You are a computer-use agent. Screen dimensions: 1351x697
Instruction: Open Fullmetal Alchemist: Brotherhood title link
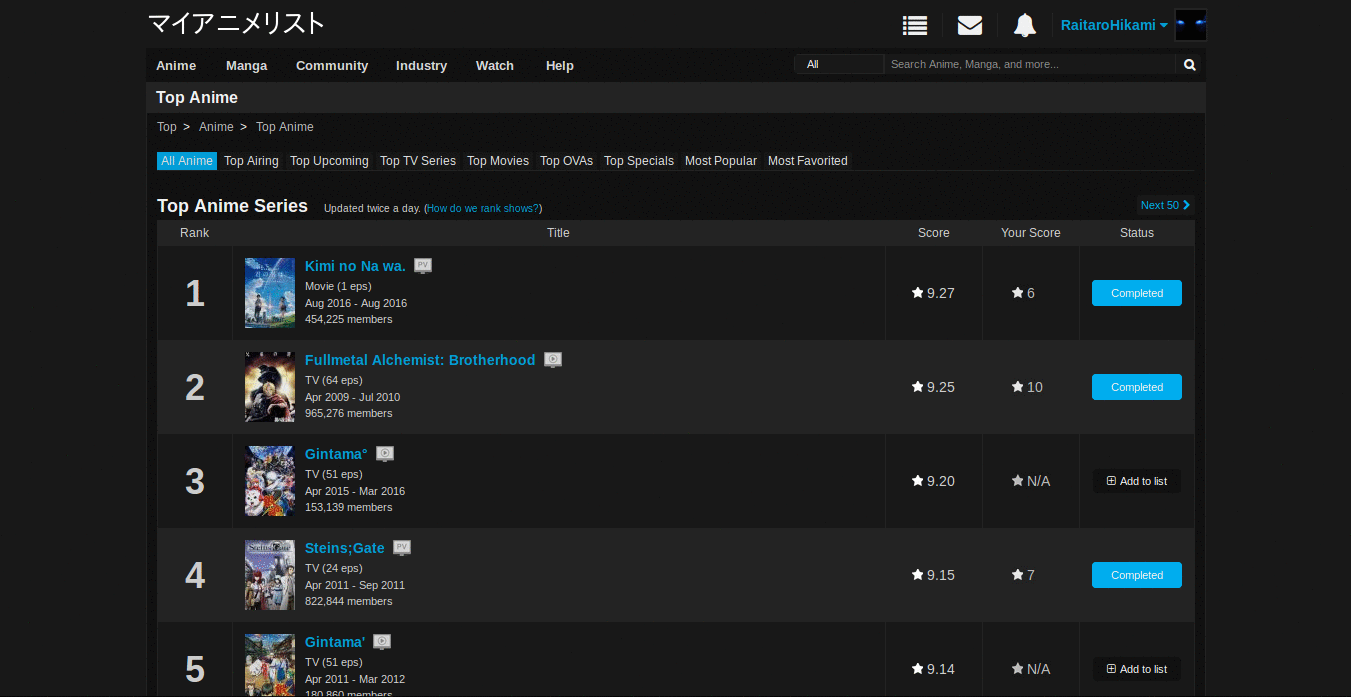point(420,360)
